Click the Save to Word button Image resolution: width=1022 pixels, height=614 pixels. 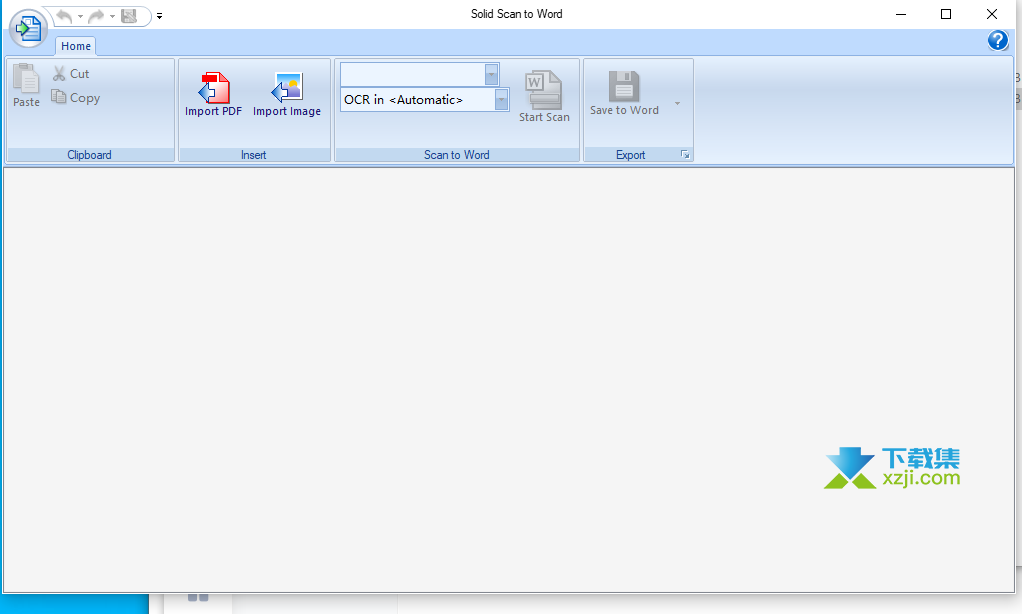click(624, 93)
